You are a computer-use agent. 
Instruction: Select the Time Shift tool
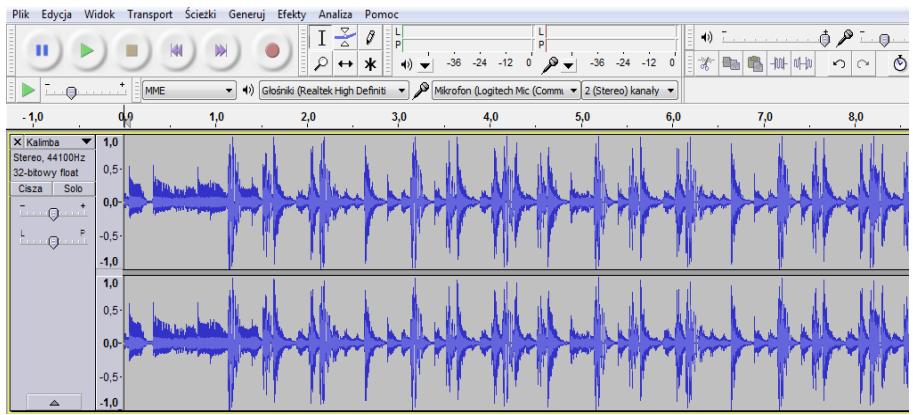pos(345,63)
